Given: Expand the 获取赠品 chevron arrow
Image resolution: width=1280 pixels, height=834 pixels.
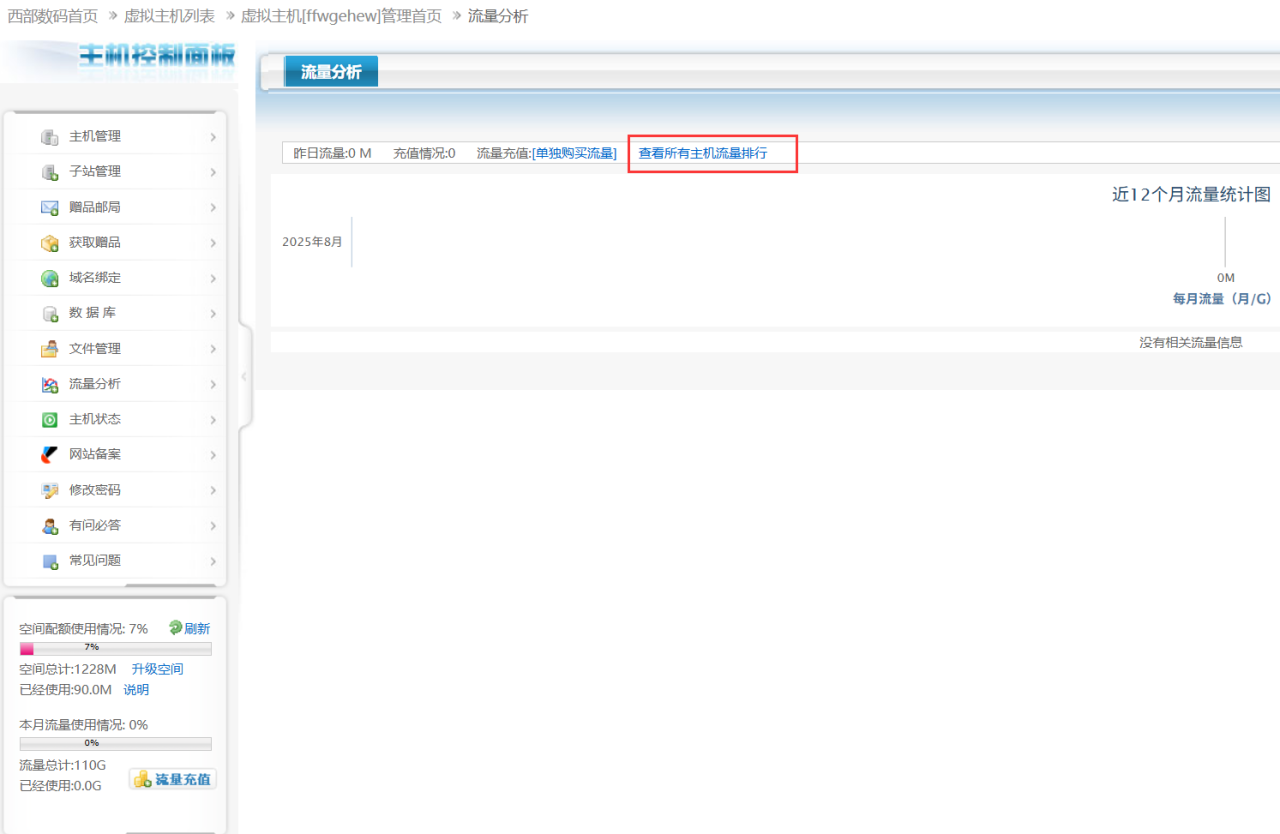Looking at the screenshot, I should (213, 243).
